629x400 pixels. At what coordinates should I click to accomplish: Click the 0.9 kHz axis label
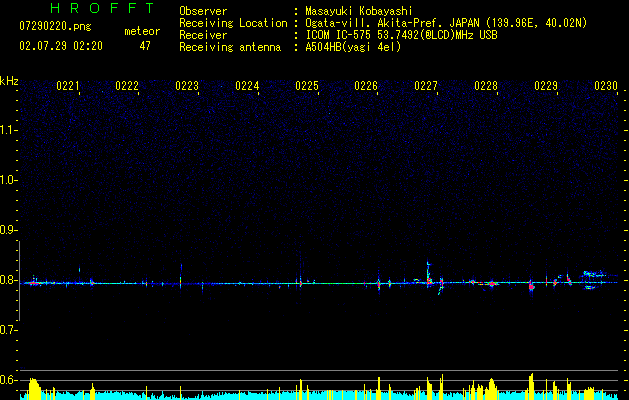click(8, 230)
